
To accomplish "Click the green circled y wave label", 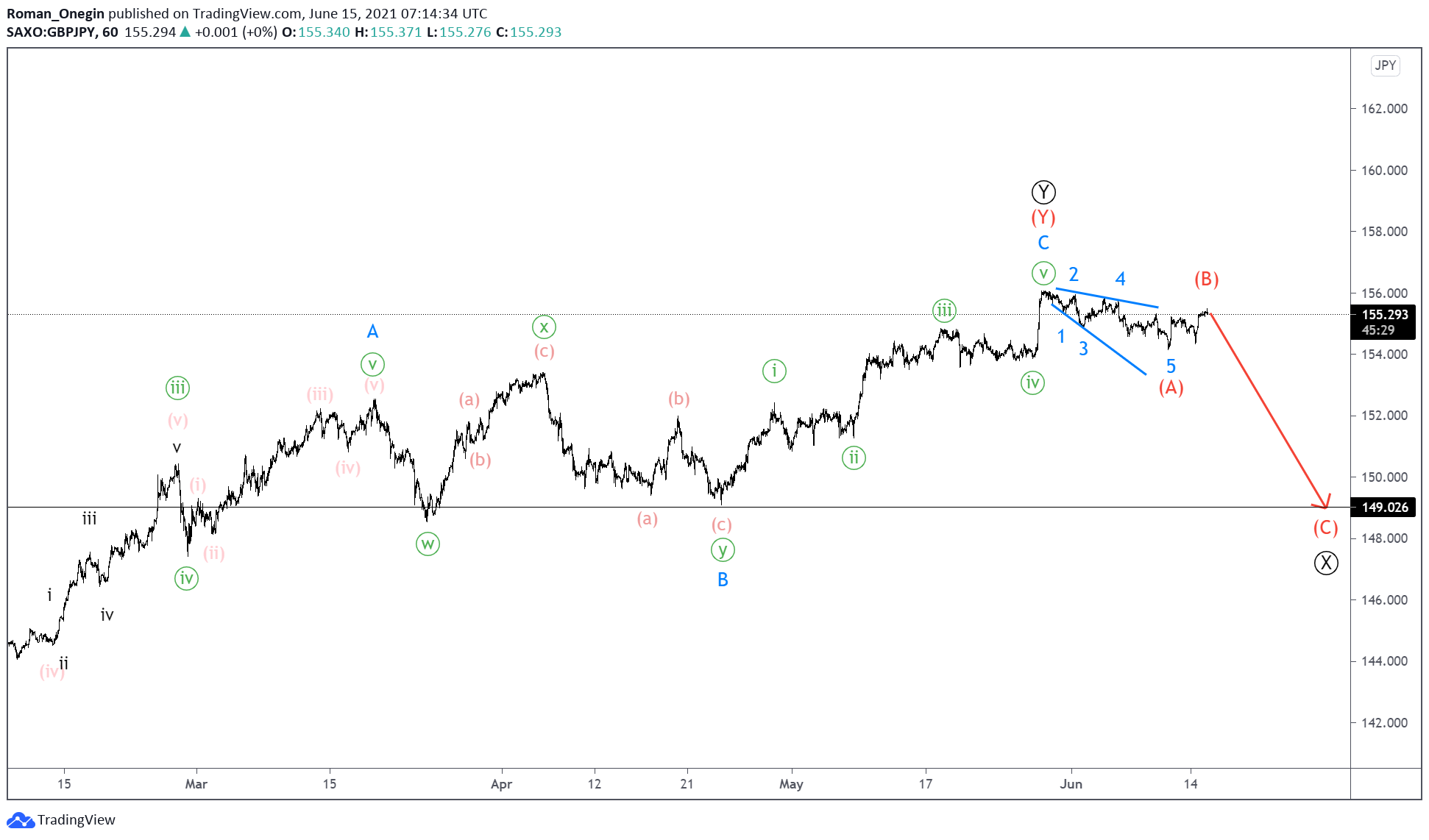I will pos(723,549).
